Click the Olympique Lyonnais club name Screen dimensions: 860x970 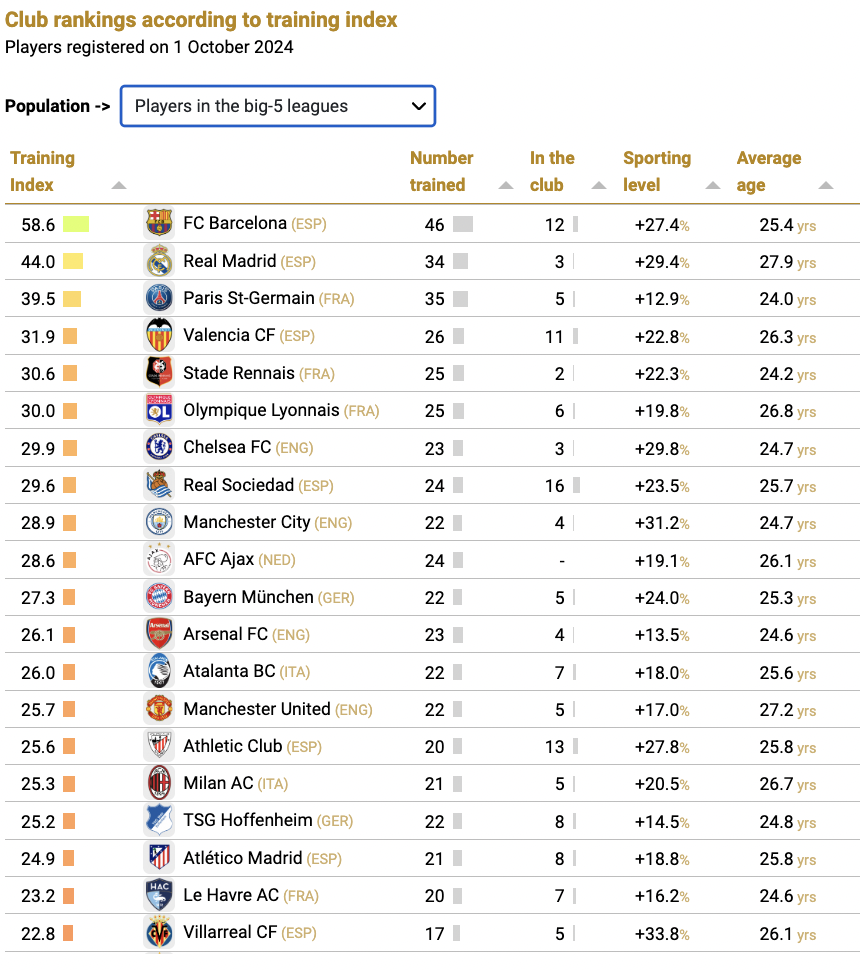[261, 410]
